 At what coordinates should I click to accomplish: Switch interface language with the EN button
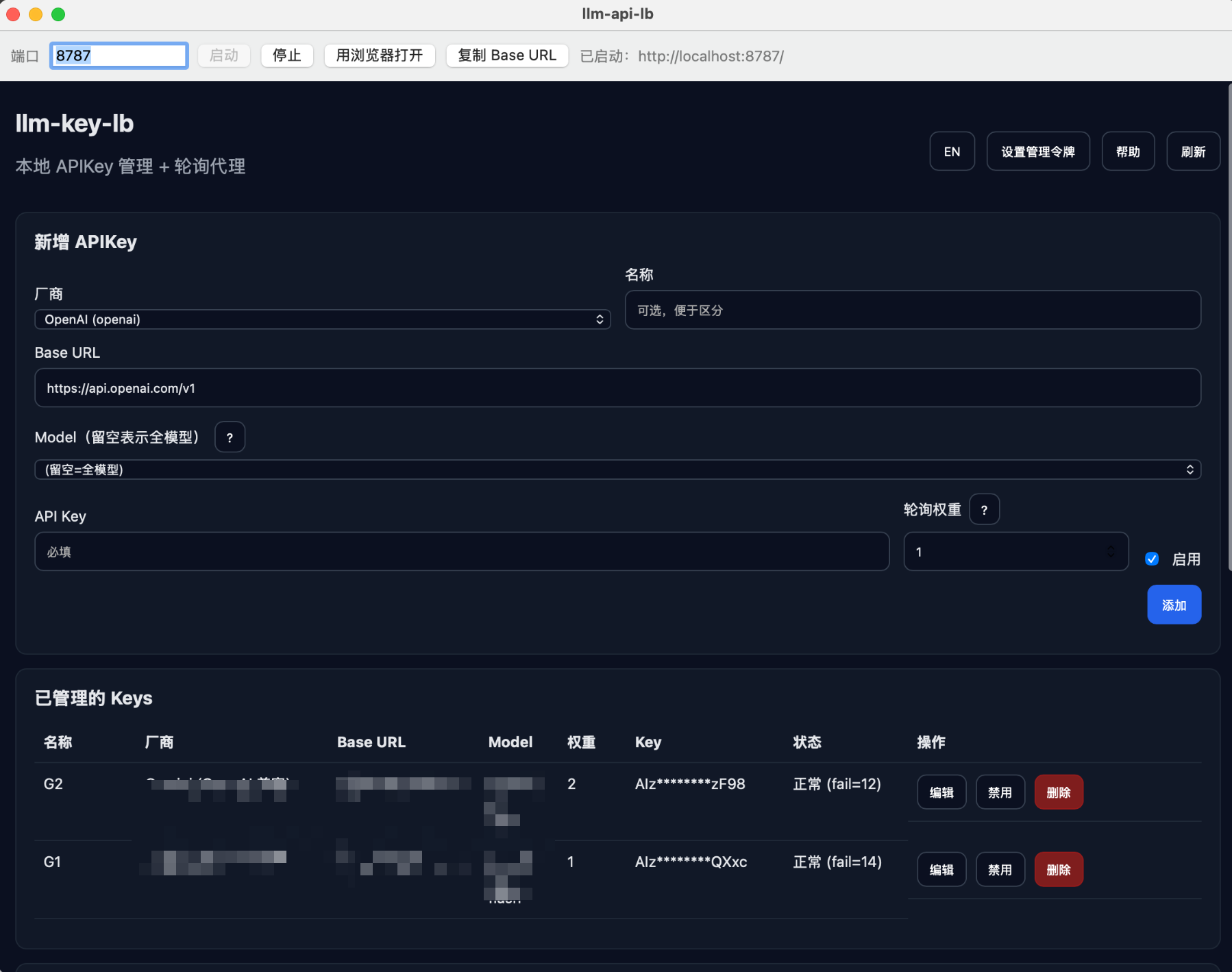point(952,151)
